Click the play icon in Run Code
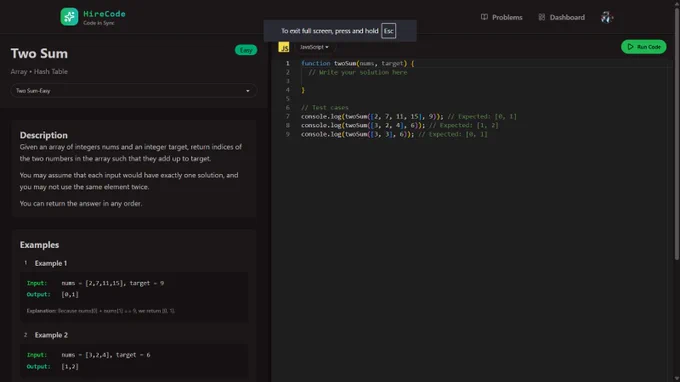680x382 pixels. click(x=631, y=47)
